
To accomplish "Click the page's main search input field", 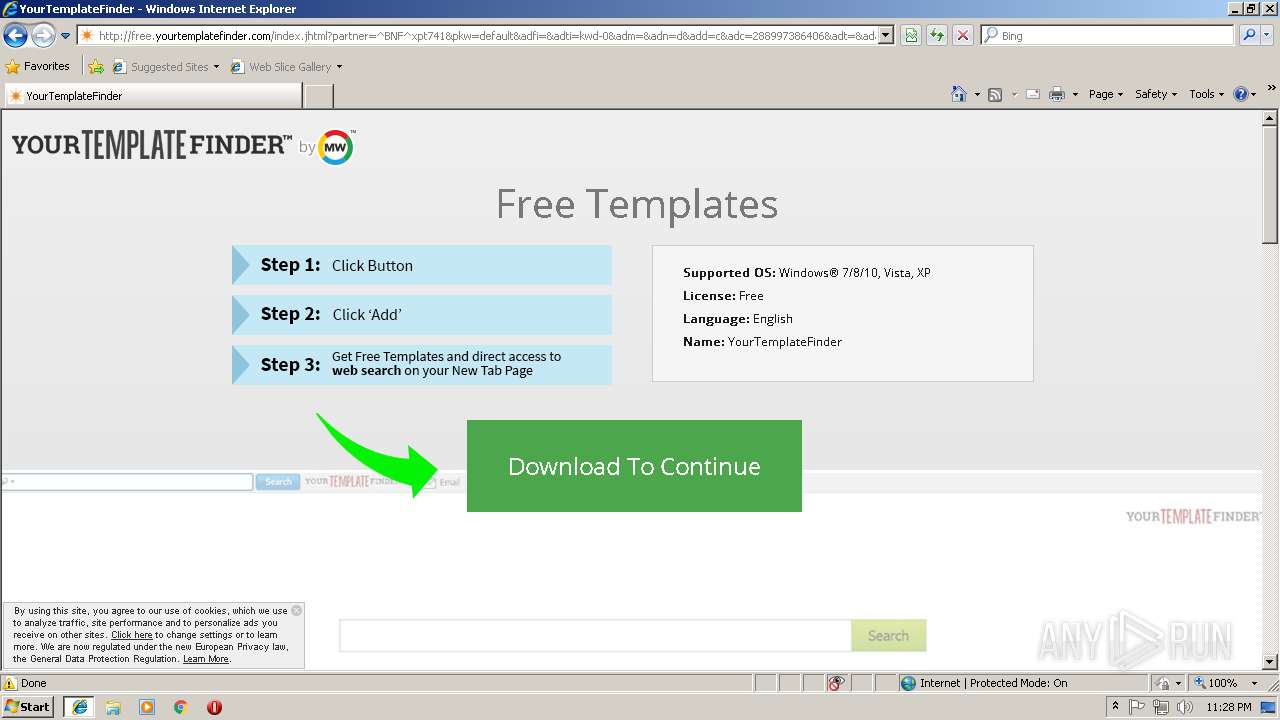I will point(595,635).
